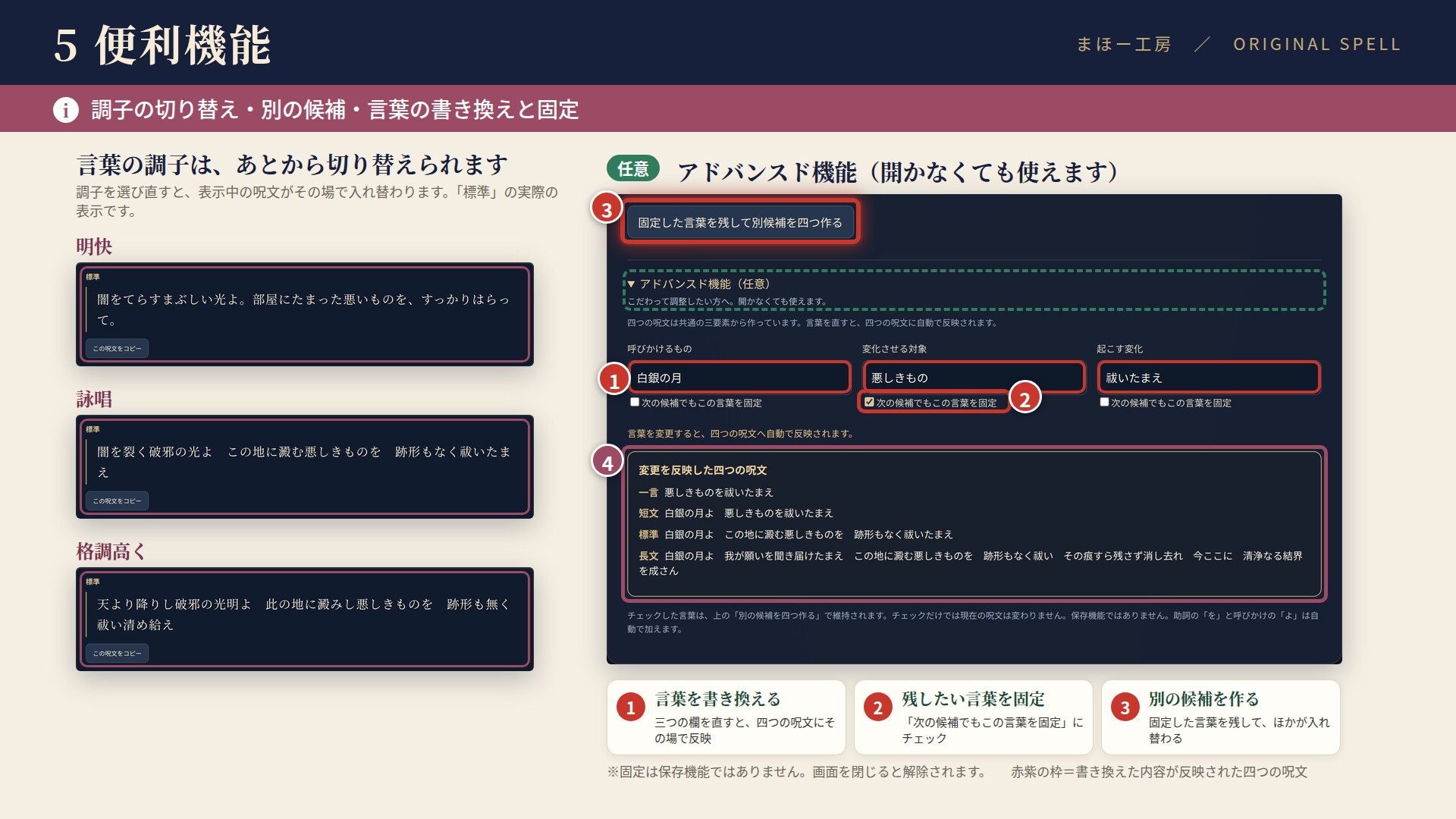Image resolution: width=1456 pixels, height=819 pixels.
Task: Click the 呼びかけるもの field containing 白銀の月
Action: pos(739,378)
